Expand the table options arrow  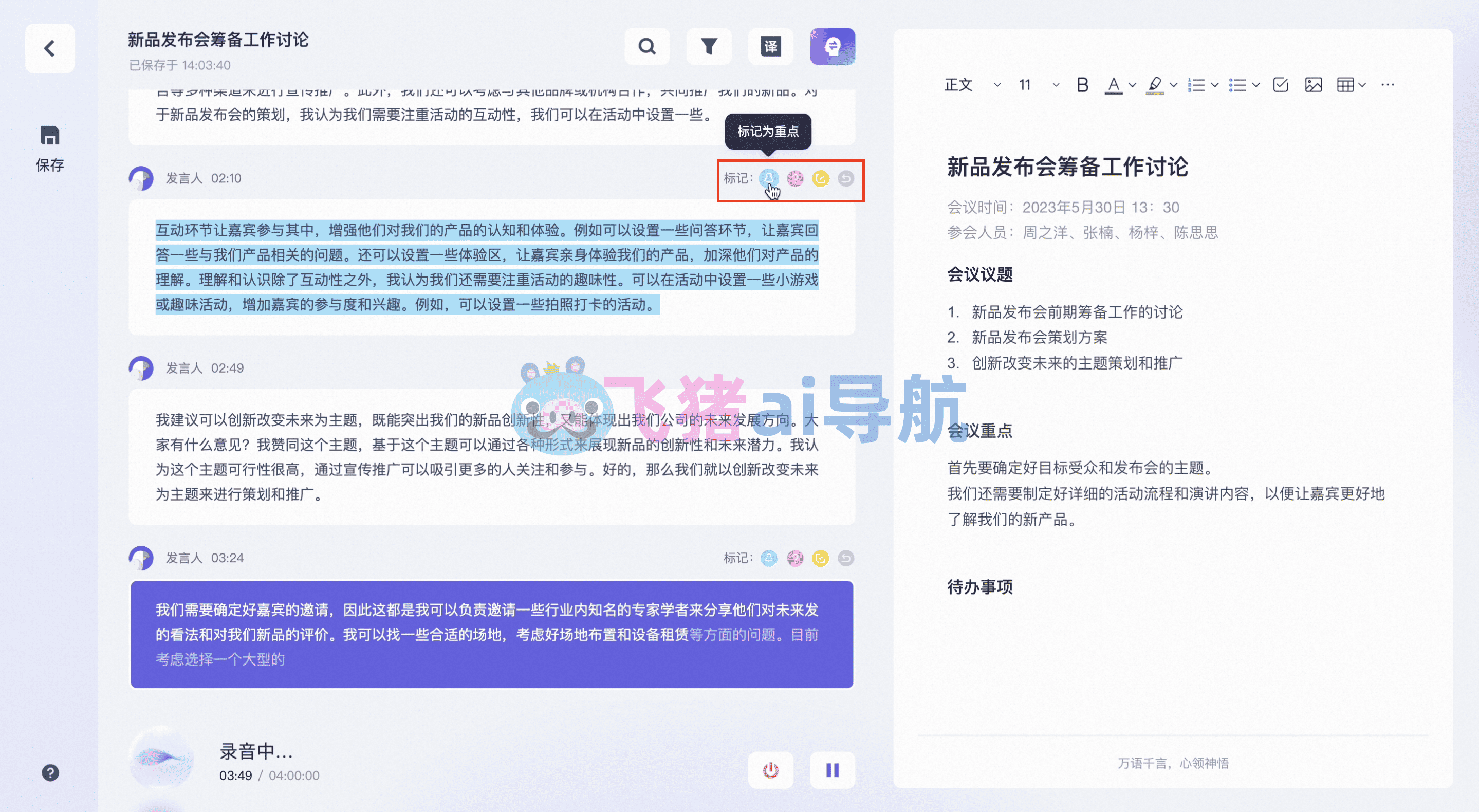(x=1362, y=85)
